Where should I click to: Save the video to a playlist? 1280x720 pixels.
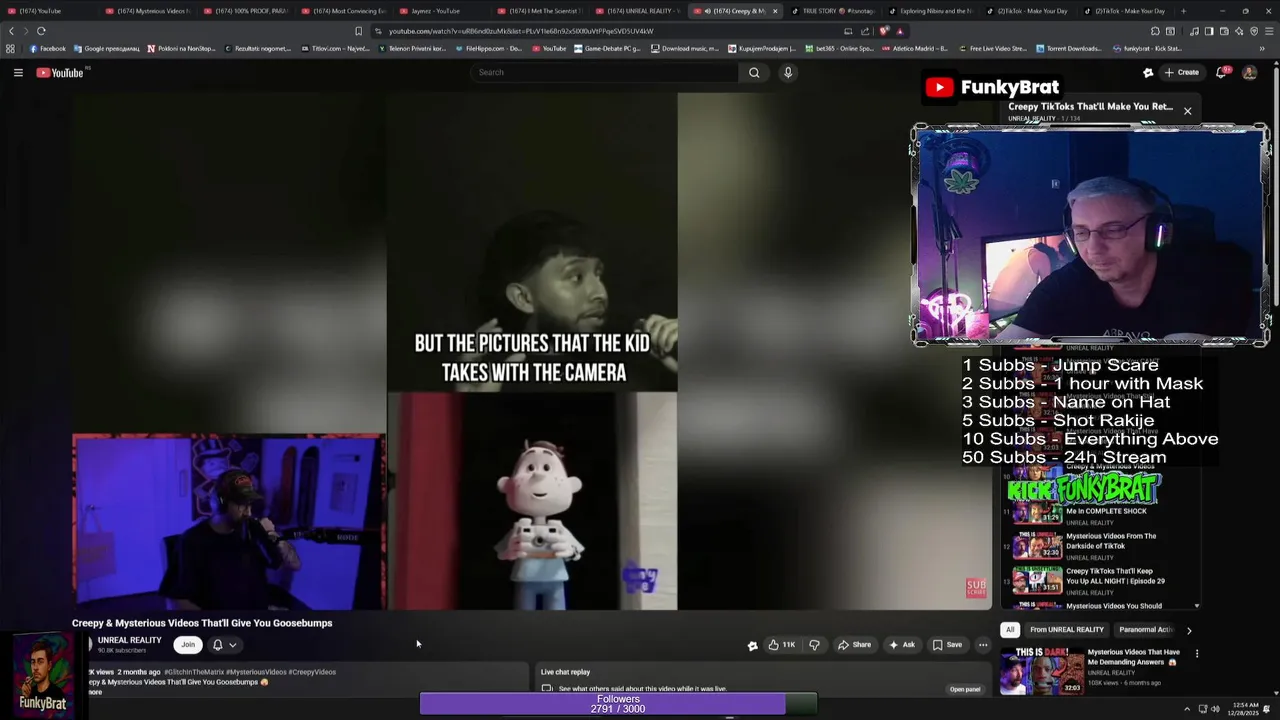(x=947, y=645)
